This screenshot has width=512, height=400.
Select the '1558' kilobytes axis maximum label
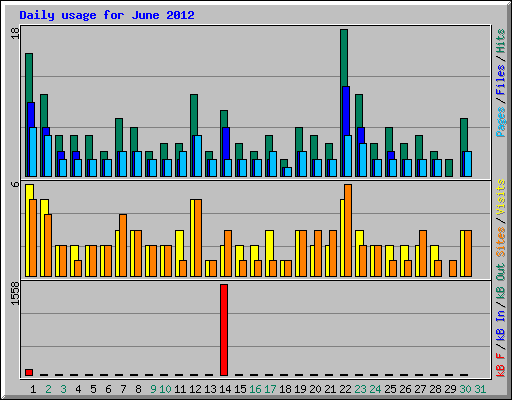point(15,293)
